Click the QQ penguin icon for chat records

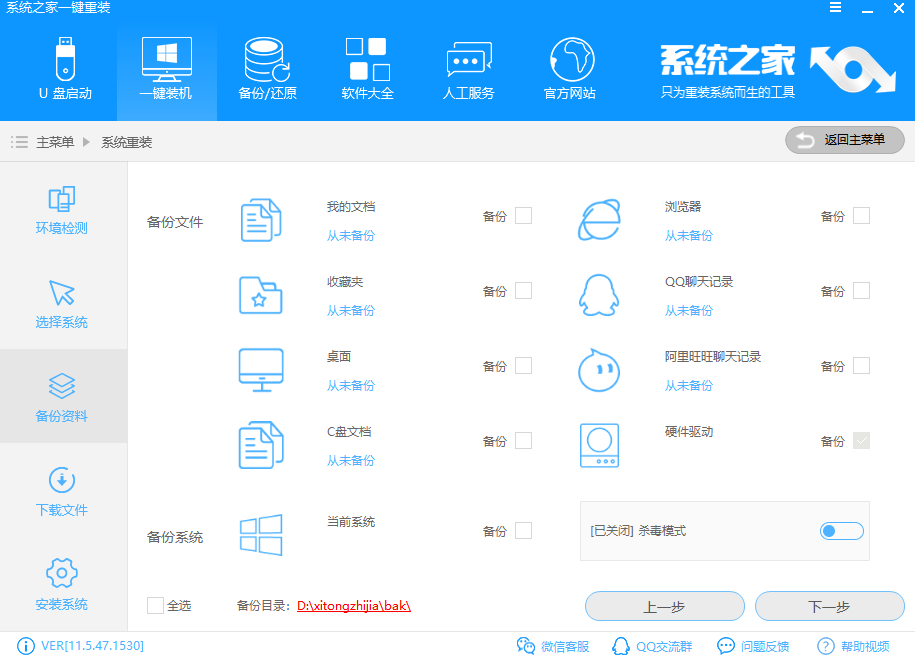599,291
